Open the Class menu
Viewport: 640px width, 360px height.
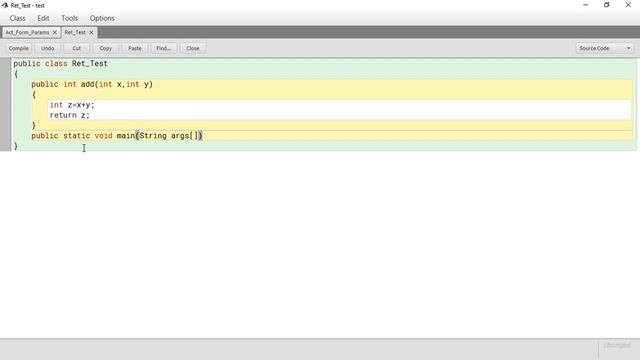tap(18, 18)
